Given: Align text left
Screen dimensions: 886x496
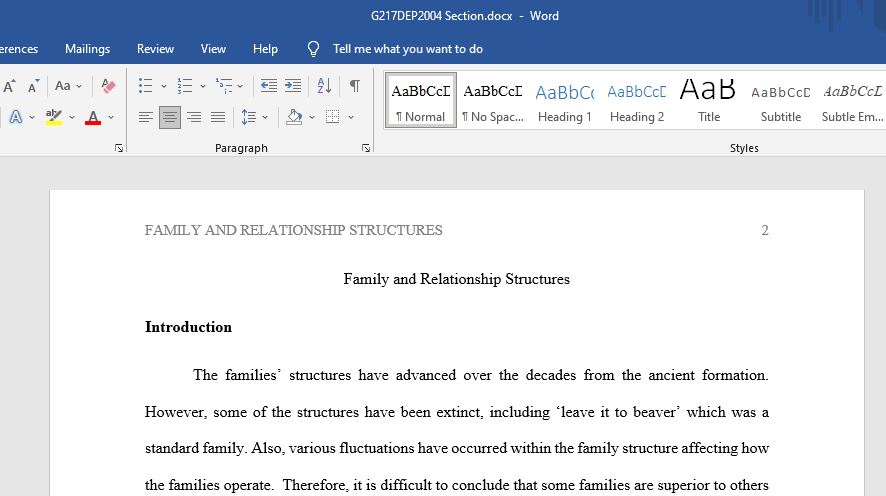Looking at the screenshot, I should [x=146, y=117].
